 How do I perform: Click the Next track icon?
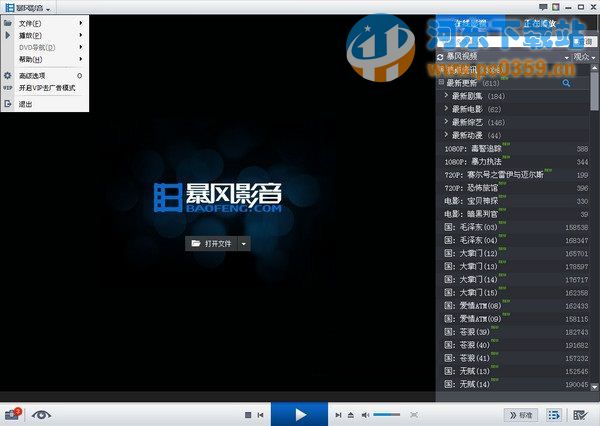338,415
